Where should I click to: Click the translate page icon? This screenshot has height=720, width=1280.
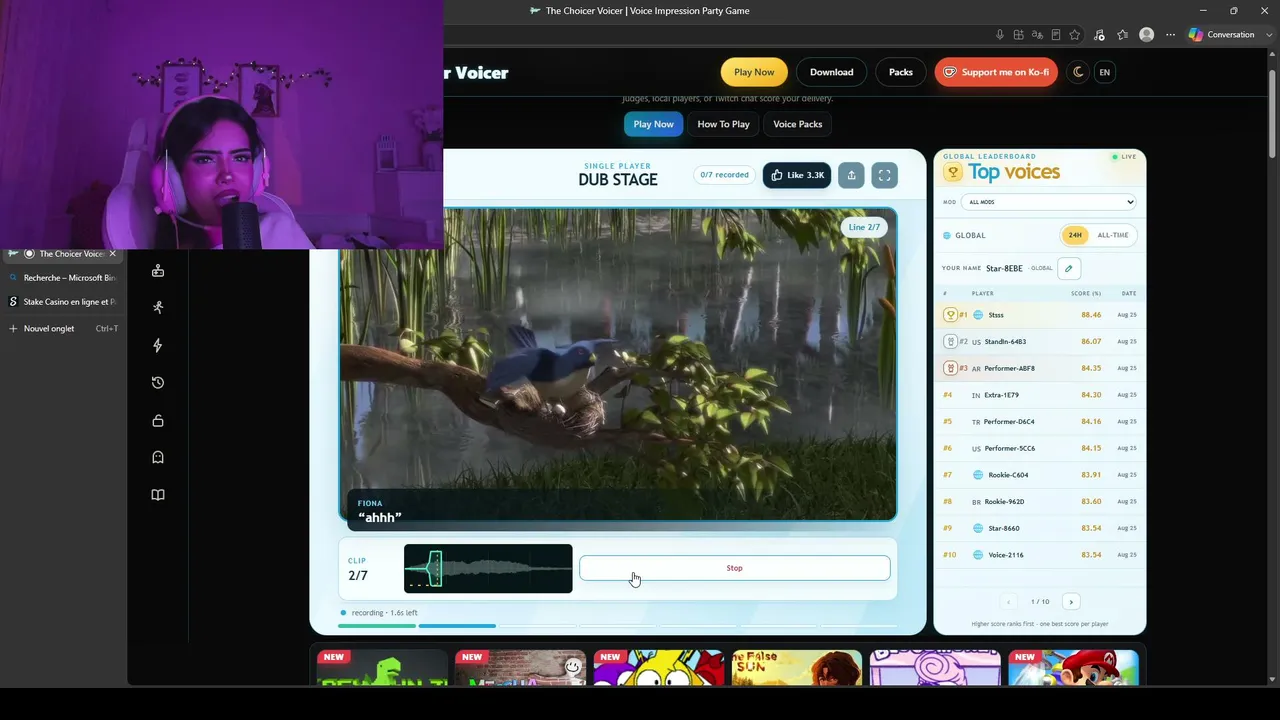[1038, 35]
